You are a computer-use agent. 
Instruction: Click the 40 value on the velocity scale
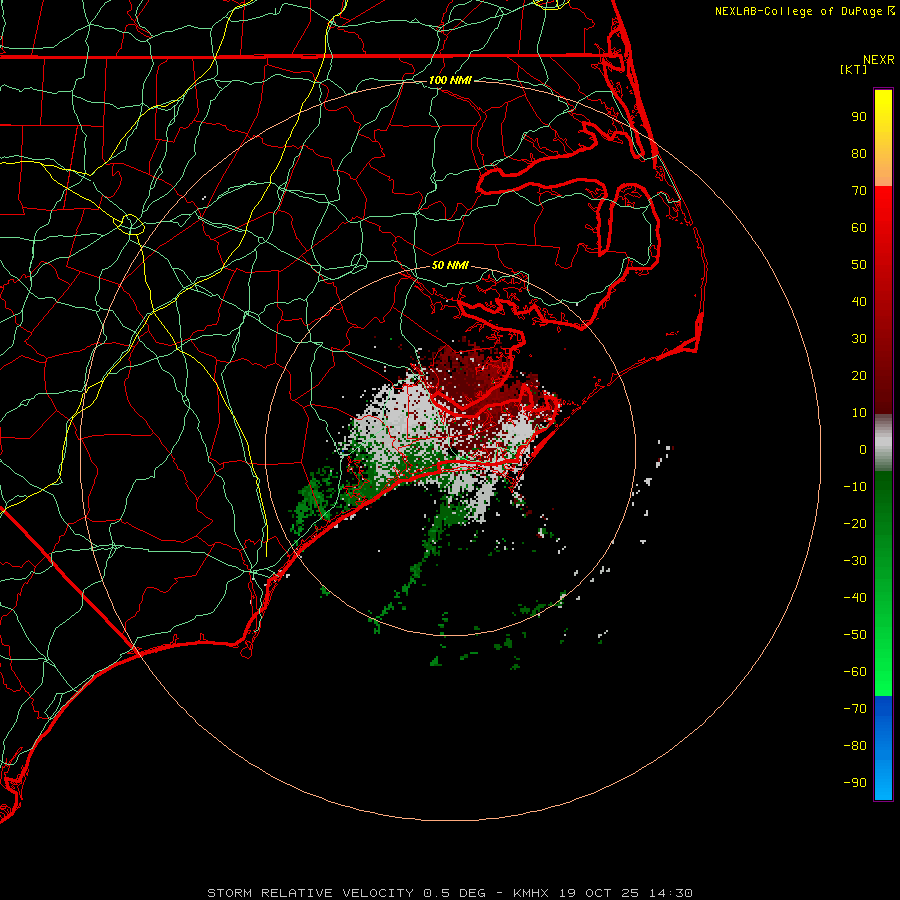(859, 302)
